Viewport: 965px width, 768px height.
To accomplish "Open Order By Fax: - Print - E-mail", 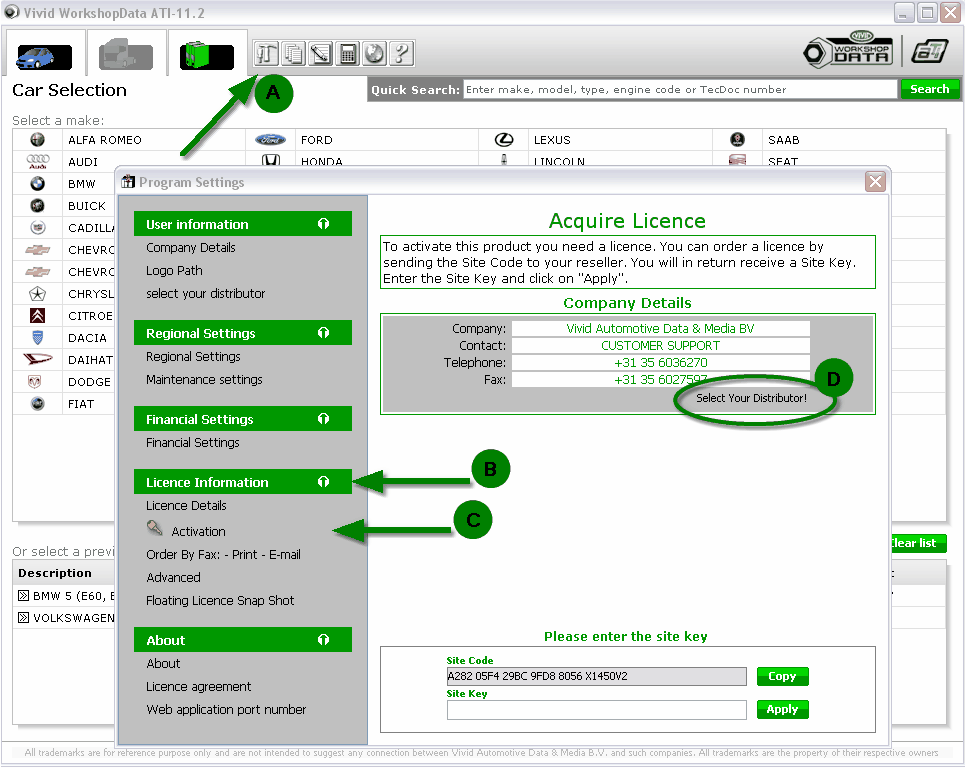I will [223, 554].
